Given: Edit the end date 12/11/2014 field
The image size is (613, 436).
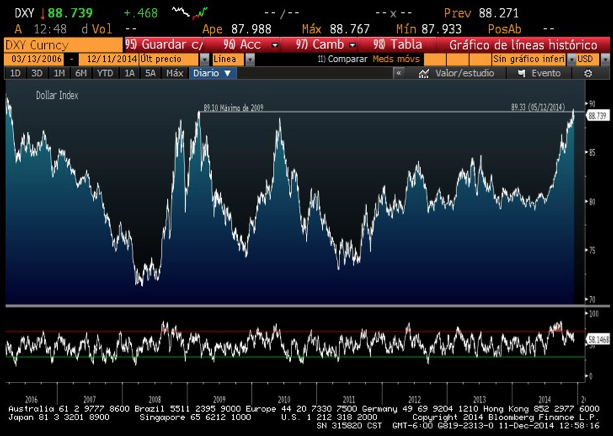Looking at the screenshot, I should click(x=109, y=59).
